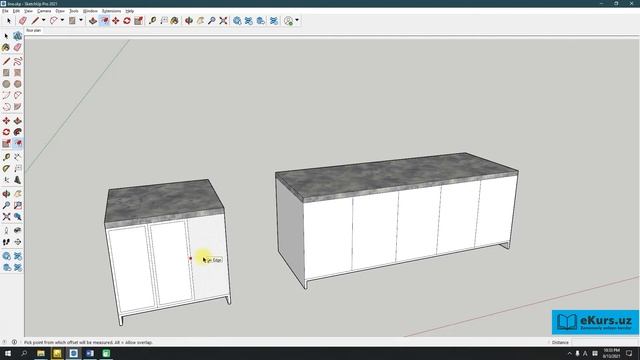Select the Arc tool in top toolbar
The height and width of the screenshot is (360, 640).
pyautogui.click(x=54, y=20)
